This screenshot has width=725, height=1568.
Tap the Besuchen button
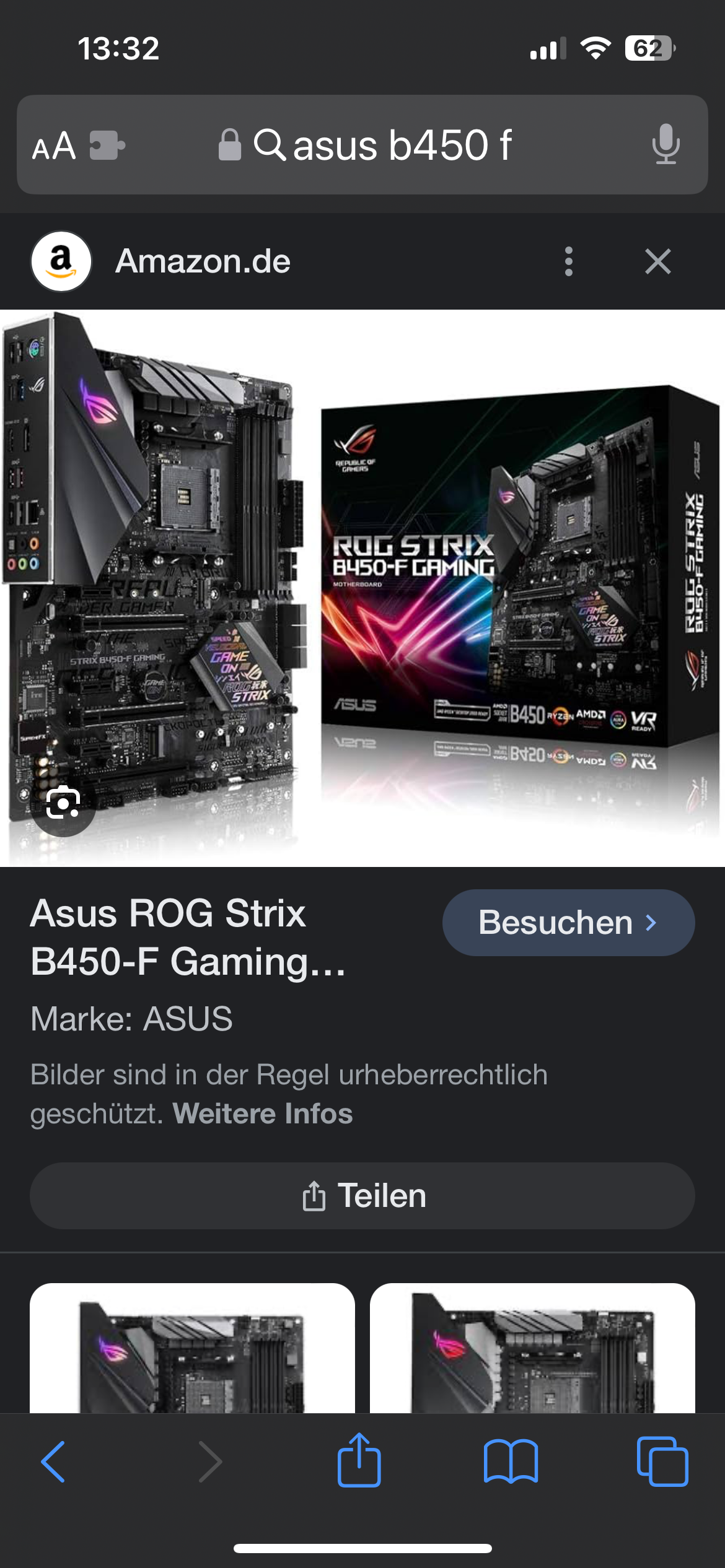[x=568, y=923]
